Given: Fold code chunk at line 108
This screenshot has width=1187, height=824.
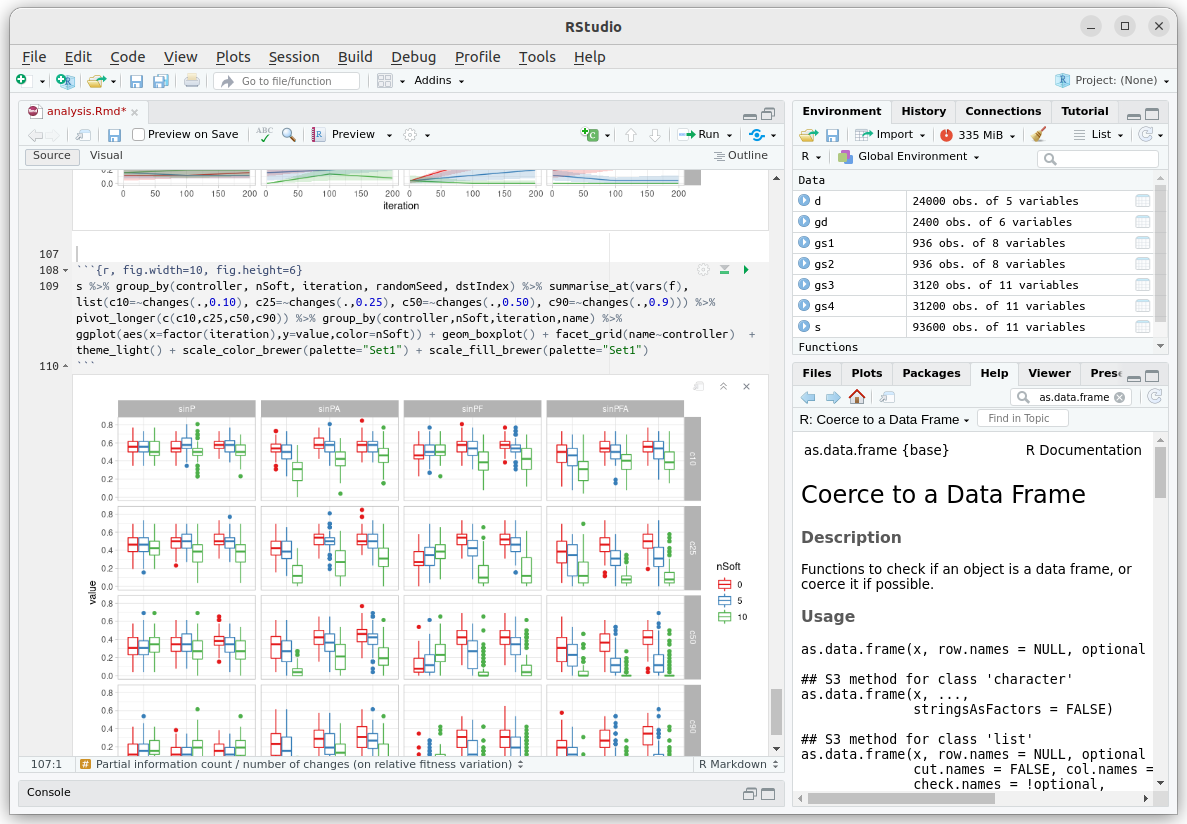Looking at the screenshot, I should pos(65,270).
